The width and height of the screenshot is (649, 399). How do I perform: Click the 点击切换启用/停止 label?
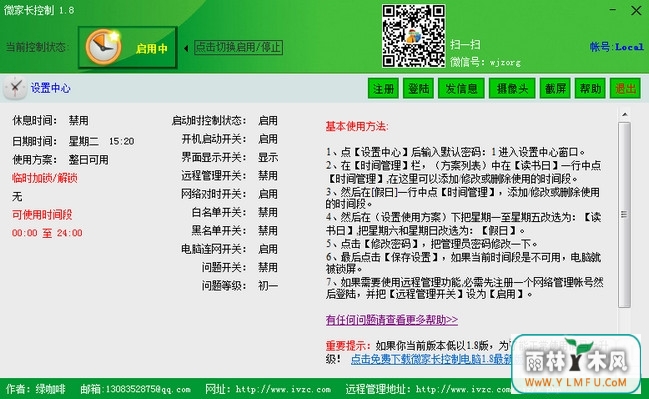click(x=238, y=47)
